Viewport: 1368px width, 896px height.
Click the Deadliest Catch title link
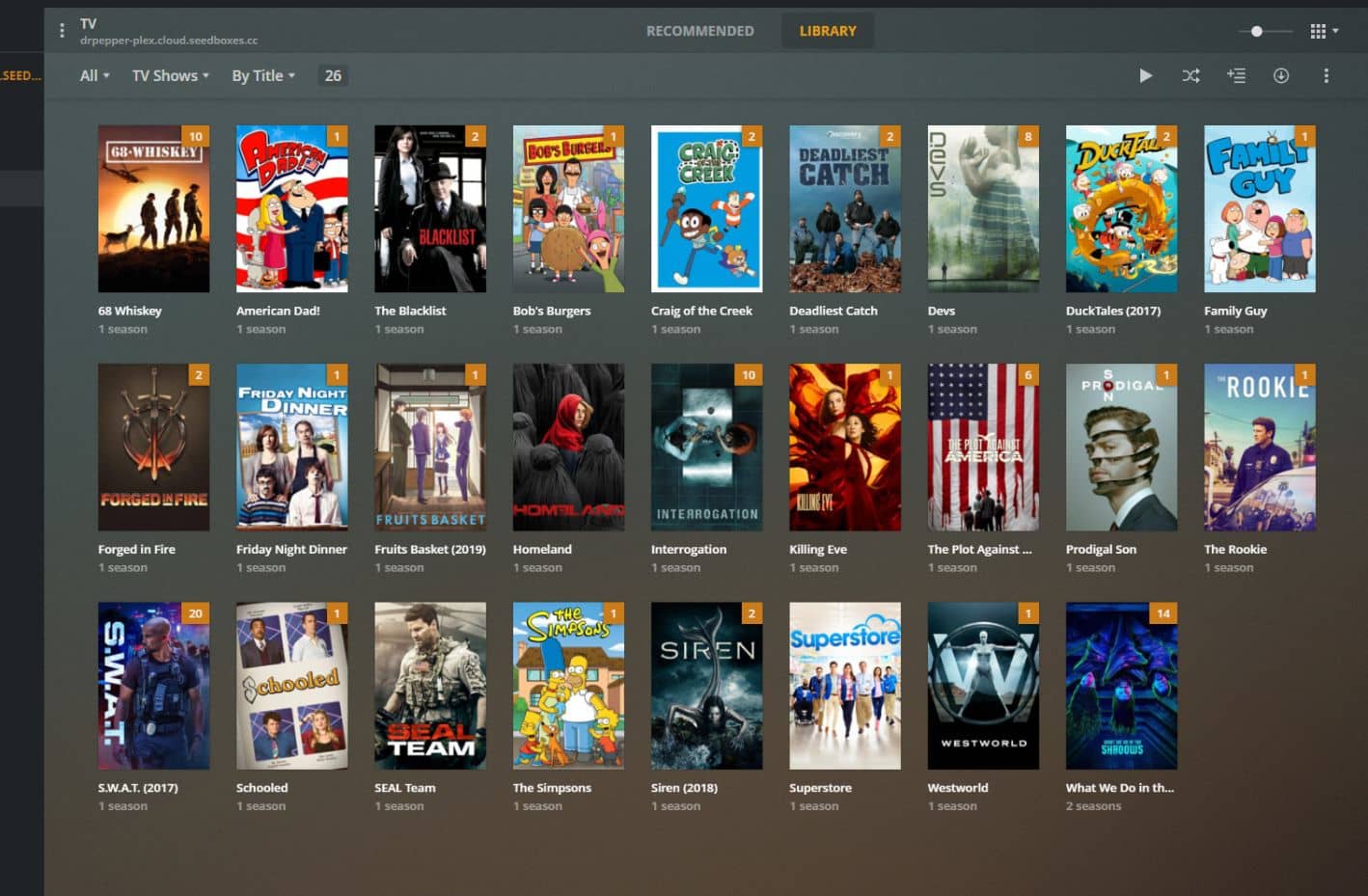pos(834,311)
